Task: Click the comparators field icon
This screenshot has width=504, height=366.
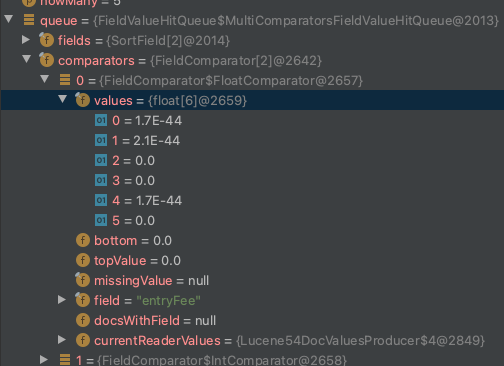Action: coord(46,60)
